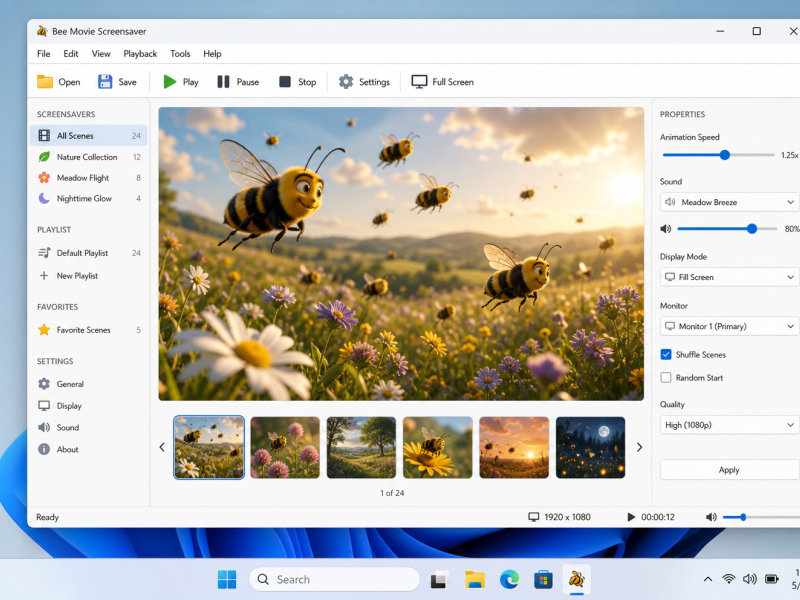This screenshot has width=800, height=600.
Task: Click the status bar speaker icon
Action: click(711, 517)
